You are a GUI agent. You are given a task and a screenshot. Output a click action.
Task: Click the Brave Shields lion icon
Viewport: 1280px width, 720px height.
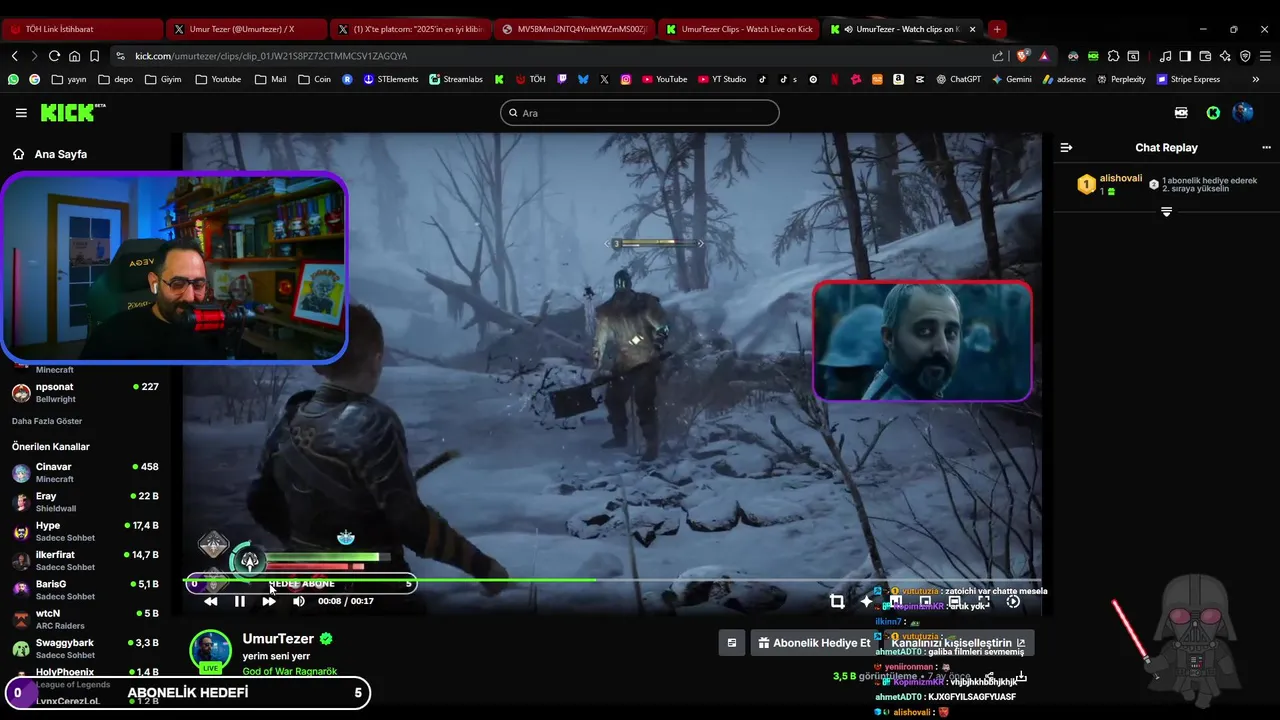(1022, 56)
